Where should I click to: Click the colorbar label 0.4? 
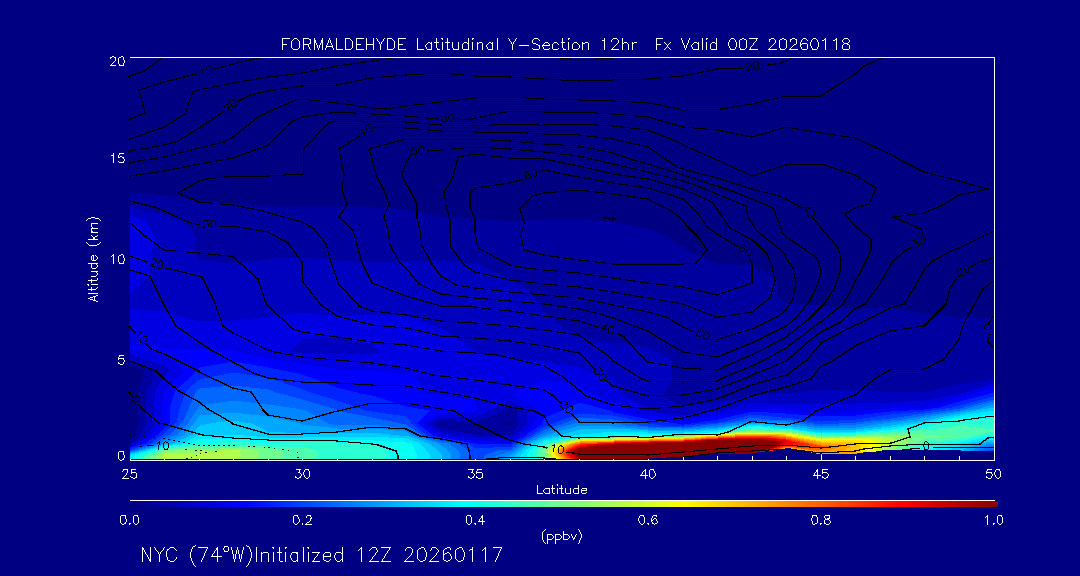[x=475, y=520]
